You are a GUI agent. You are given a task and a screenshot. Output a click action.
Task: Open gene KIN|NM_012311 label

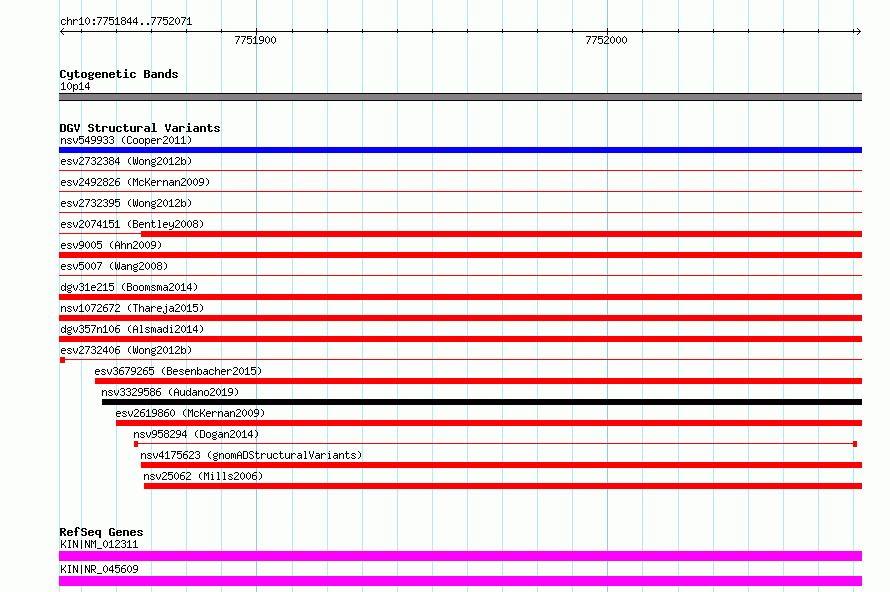tap(99, 544)
